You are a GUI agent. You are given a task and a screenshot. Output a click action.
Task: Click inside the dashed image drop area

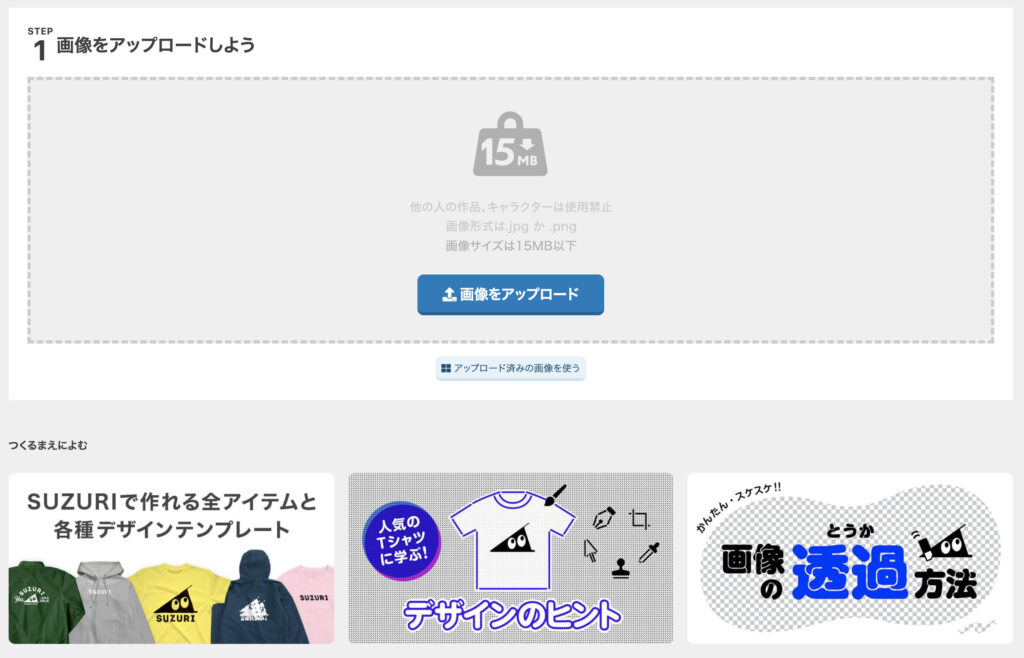511,210
